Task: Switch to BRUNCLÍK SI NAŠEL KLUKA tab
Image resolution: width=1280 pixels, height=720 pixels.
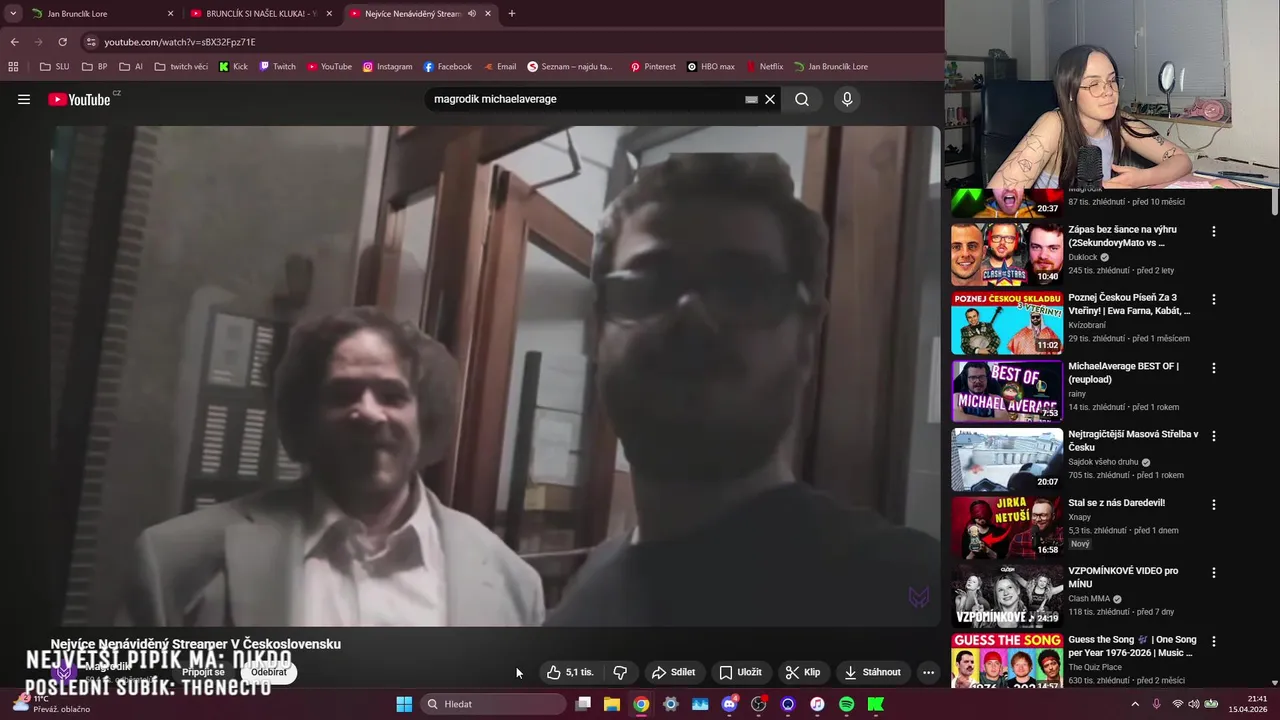Action: (x=261, y=14)
